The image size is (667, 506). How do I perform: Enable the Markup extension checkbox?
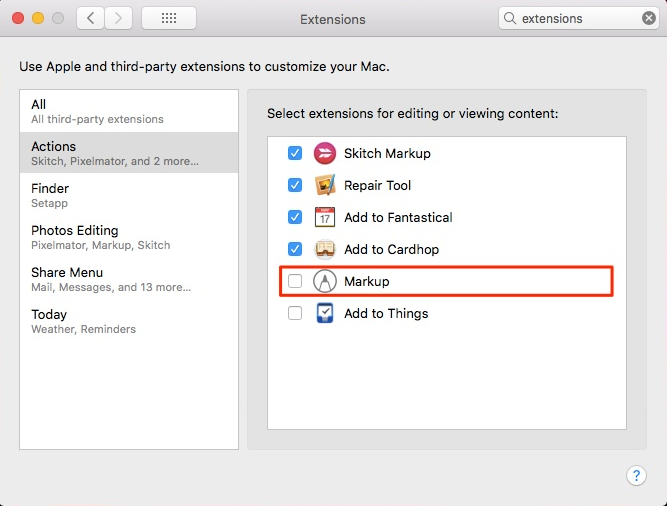(x=295, y=281)
